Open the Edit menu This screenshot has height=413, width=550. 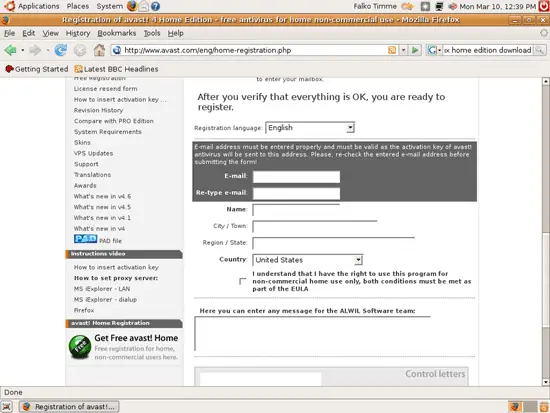pyautogui.click(x=28, y=33)
